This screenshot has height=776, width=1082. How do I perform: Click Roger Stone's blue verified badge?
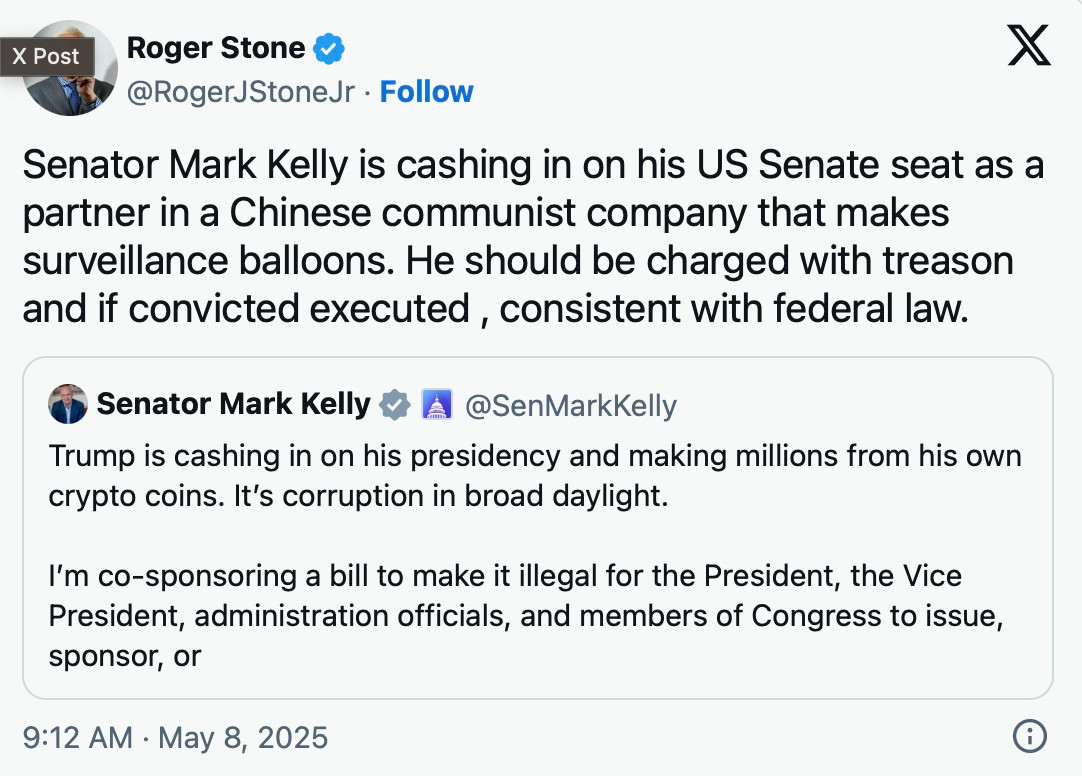click(328, 49)
